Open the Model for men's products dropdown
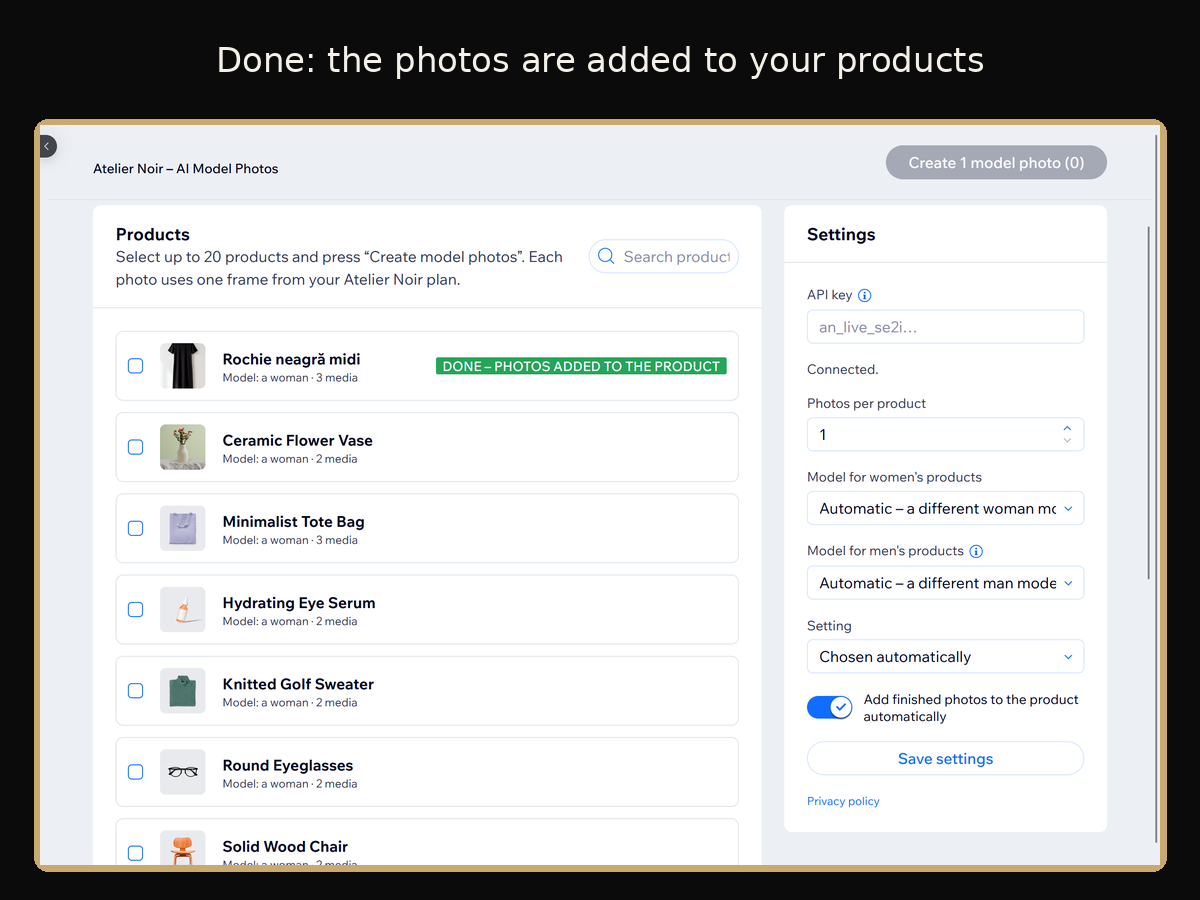This screenshot has width=1200, height=900. click(945, 583)
